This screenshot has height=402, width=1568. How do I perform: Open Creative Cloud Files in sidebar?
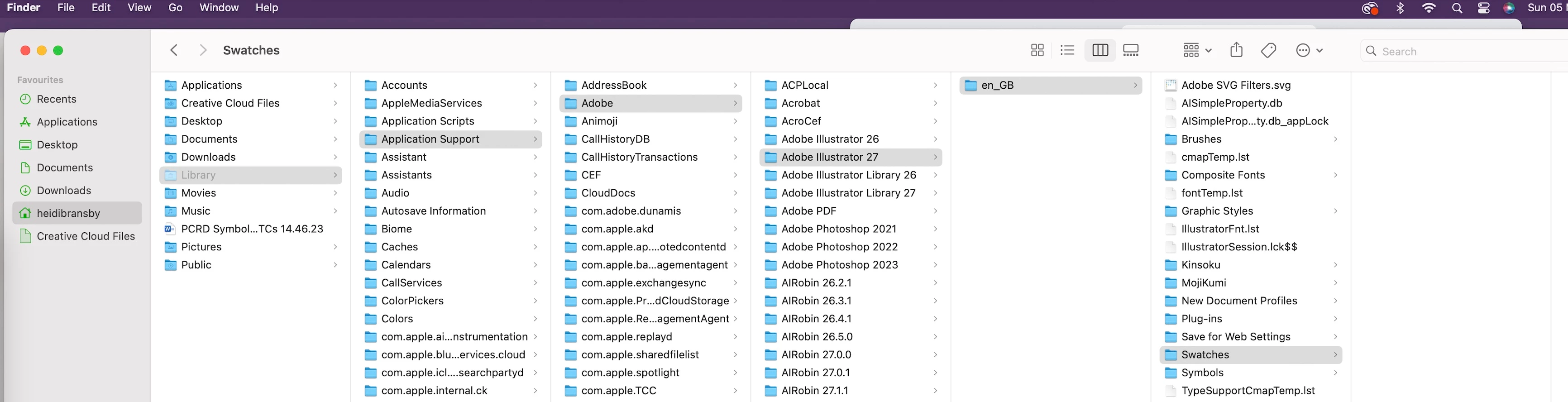pyautogui.click(x=76, y=236)
